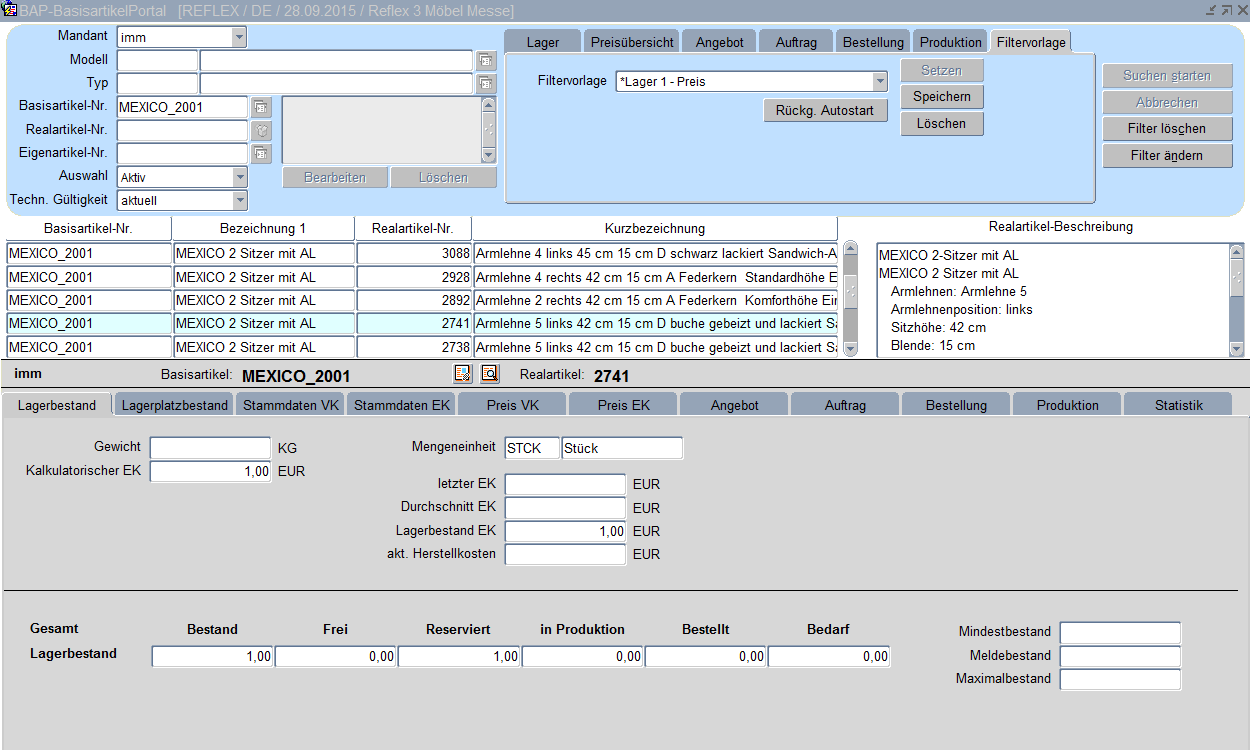Click the application icon in title bar
The height and width of the screenshot is (750, 1250).
coord(10,10)
